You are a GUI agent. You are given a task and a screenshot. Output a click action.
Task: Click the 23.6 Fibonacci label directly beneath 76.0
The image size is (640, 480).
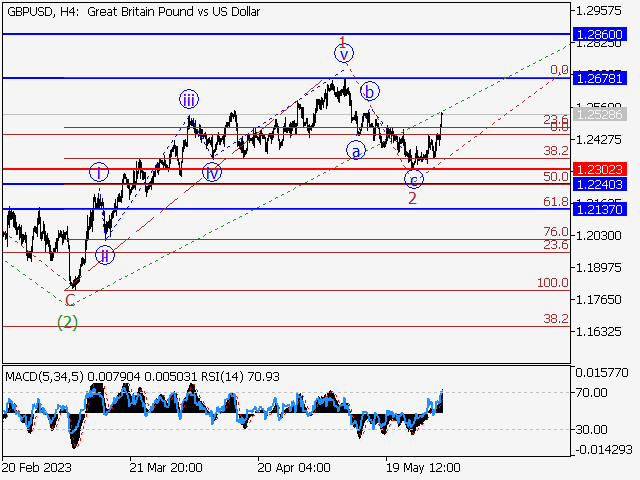point(556,244)
